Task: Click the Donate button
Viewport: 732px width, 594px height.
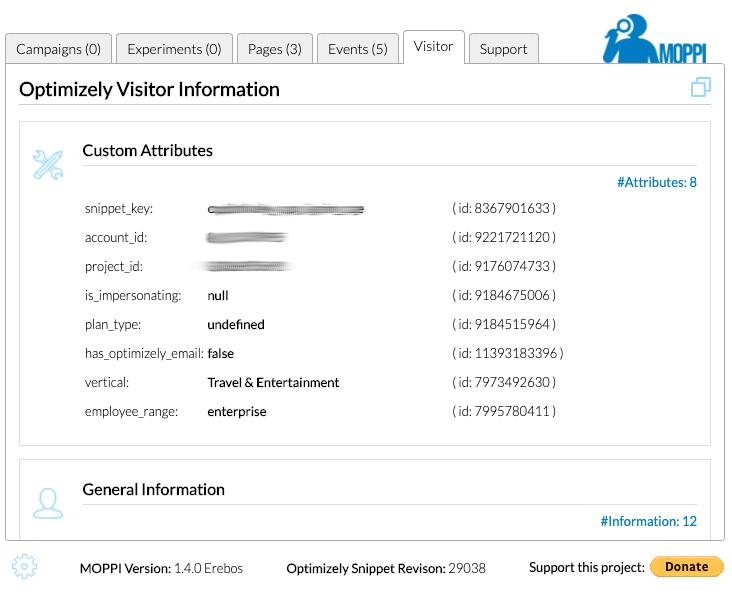Action: [687, 566]
